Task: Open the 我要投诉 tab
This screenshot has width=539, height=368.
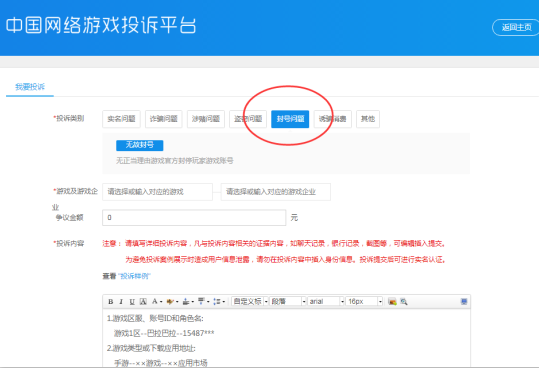Action: coord(30,87)
